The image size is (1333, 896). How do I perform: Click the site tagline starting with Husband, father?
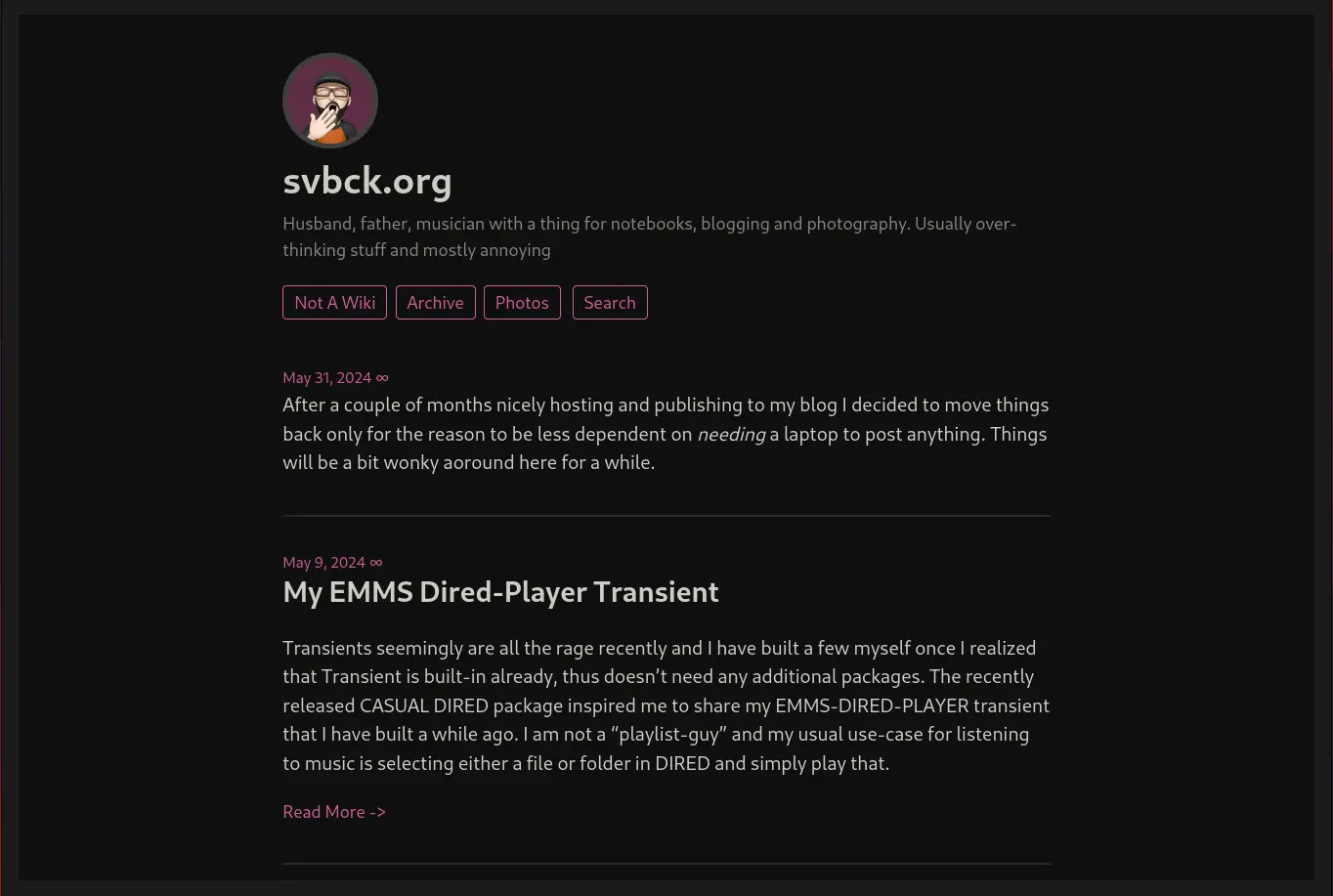(650, 236)
